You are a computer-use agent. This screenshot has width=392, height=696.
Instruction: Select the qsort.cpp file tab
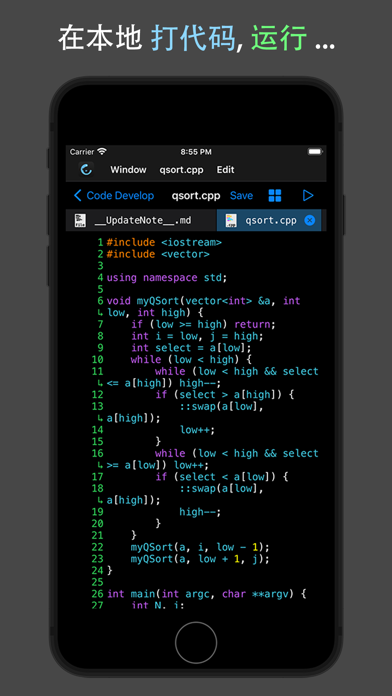coord(269,220)
